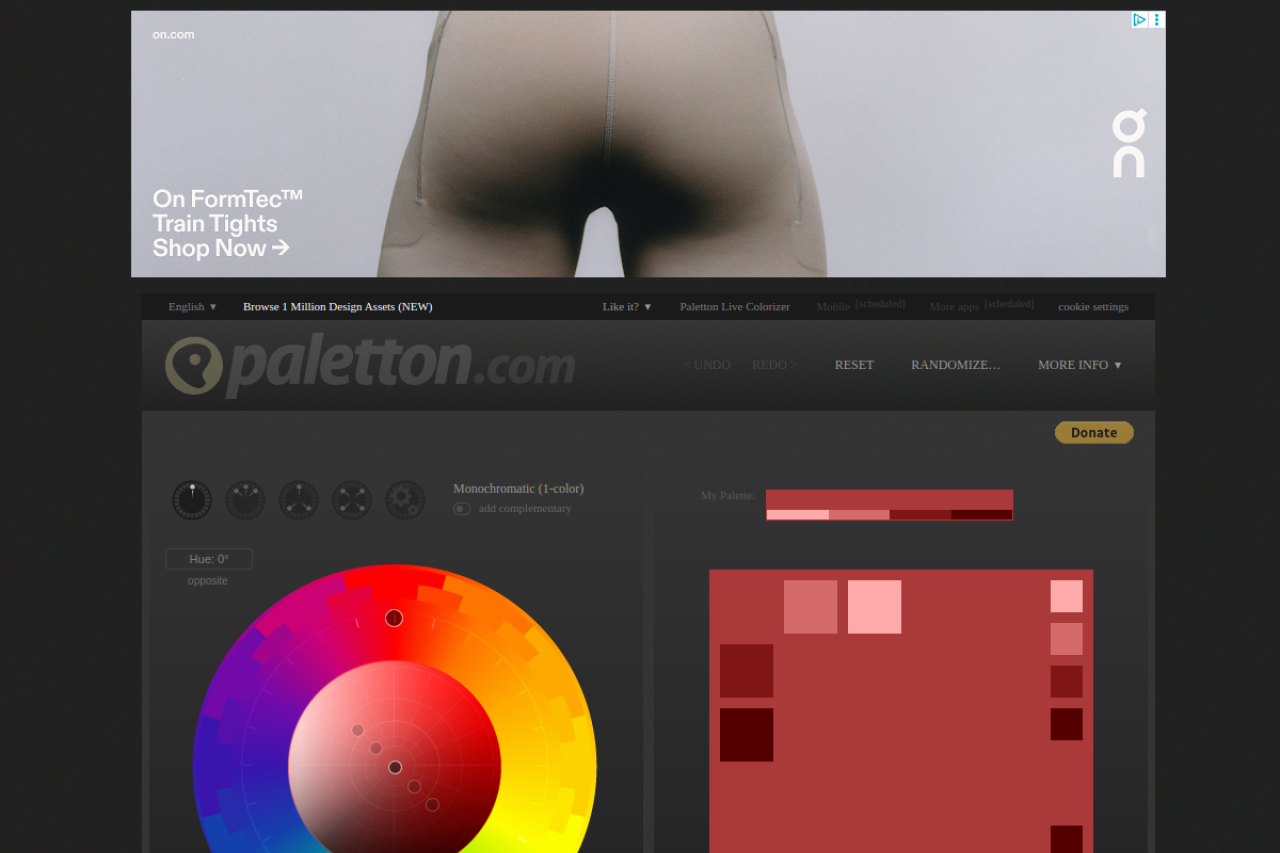This screenshot has width=1280, height=853.
Task: Expand the Like it? menu
Action: coord(627,306)
